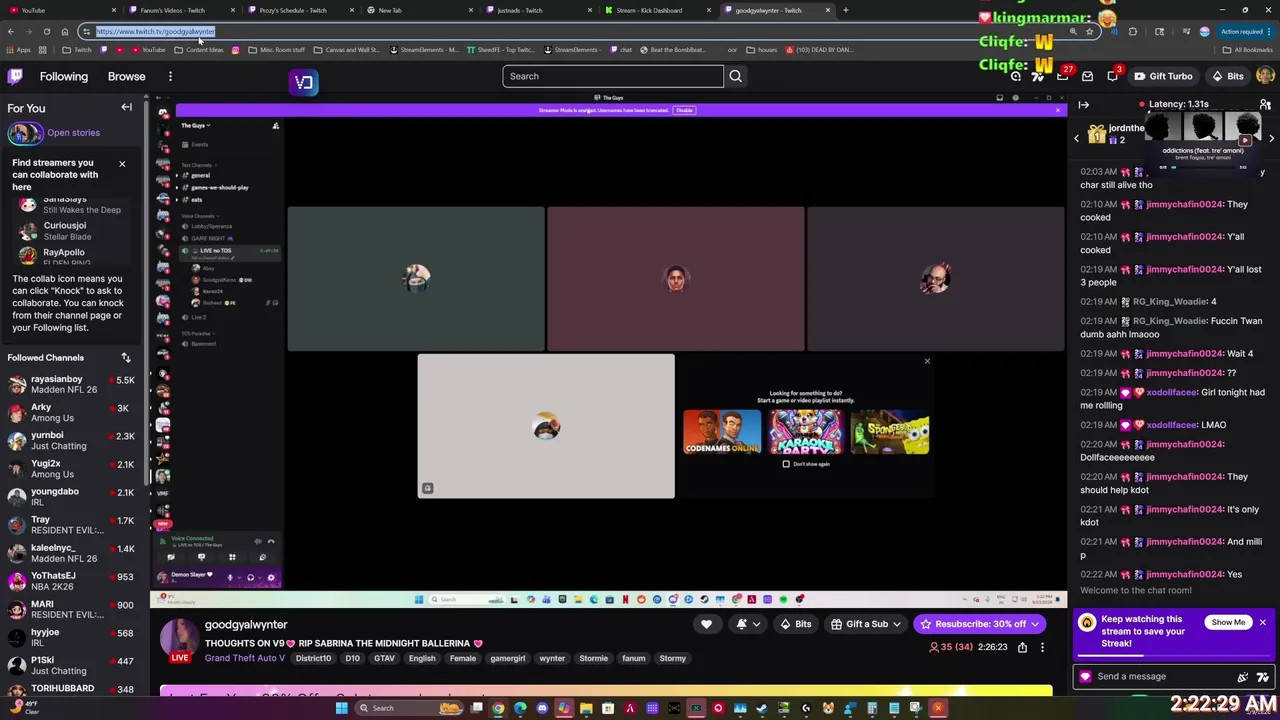Click the Gift Turbo button
This screenshot has width=1280, height=720.
click(x=1163, y=76)
